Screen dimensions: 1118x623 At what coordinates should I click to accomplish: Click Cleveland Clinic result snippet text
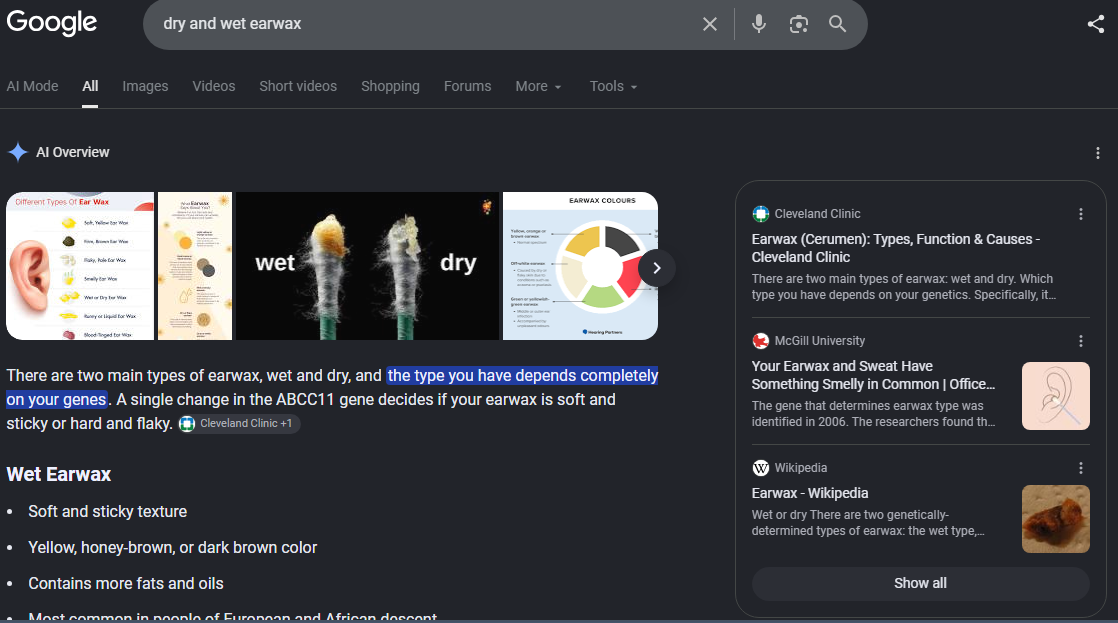click(903, 287)
